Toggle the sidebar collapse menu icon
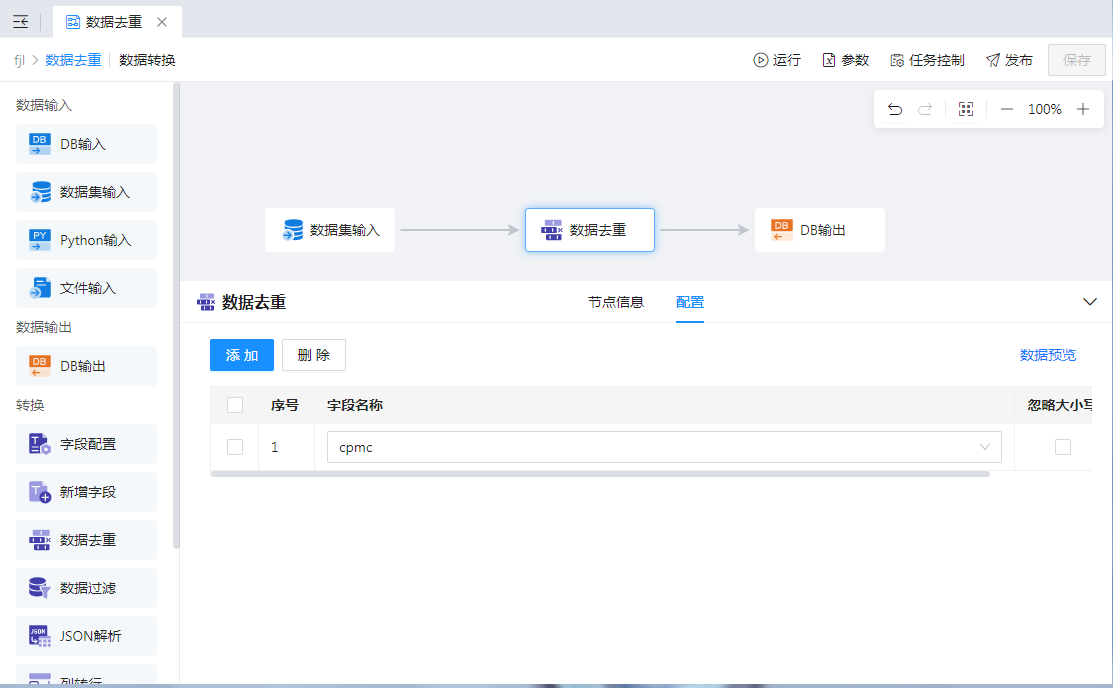This screenshot has height=688, width=1113. click(x=20, y=22)
